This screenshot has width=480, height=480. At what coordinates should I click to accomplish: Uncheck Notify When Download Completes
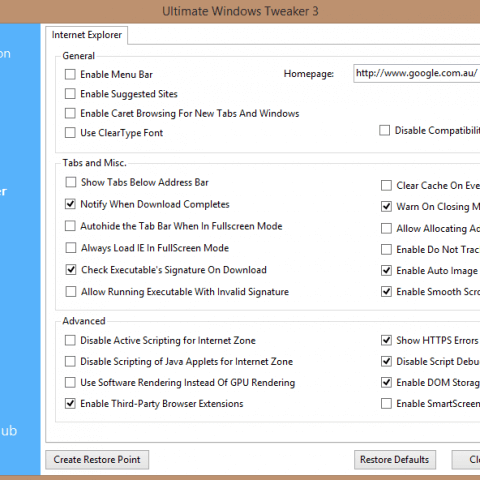[x=70, y=204]
